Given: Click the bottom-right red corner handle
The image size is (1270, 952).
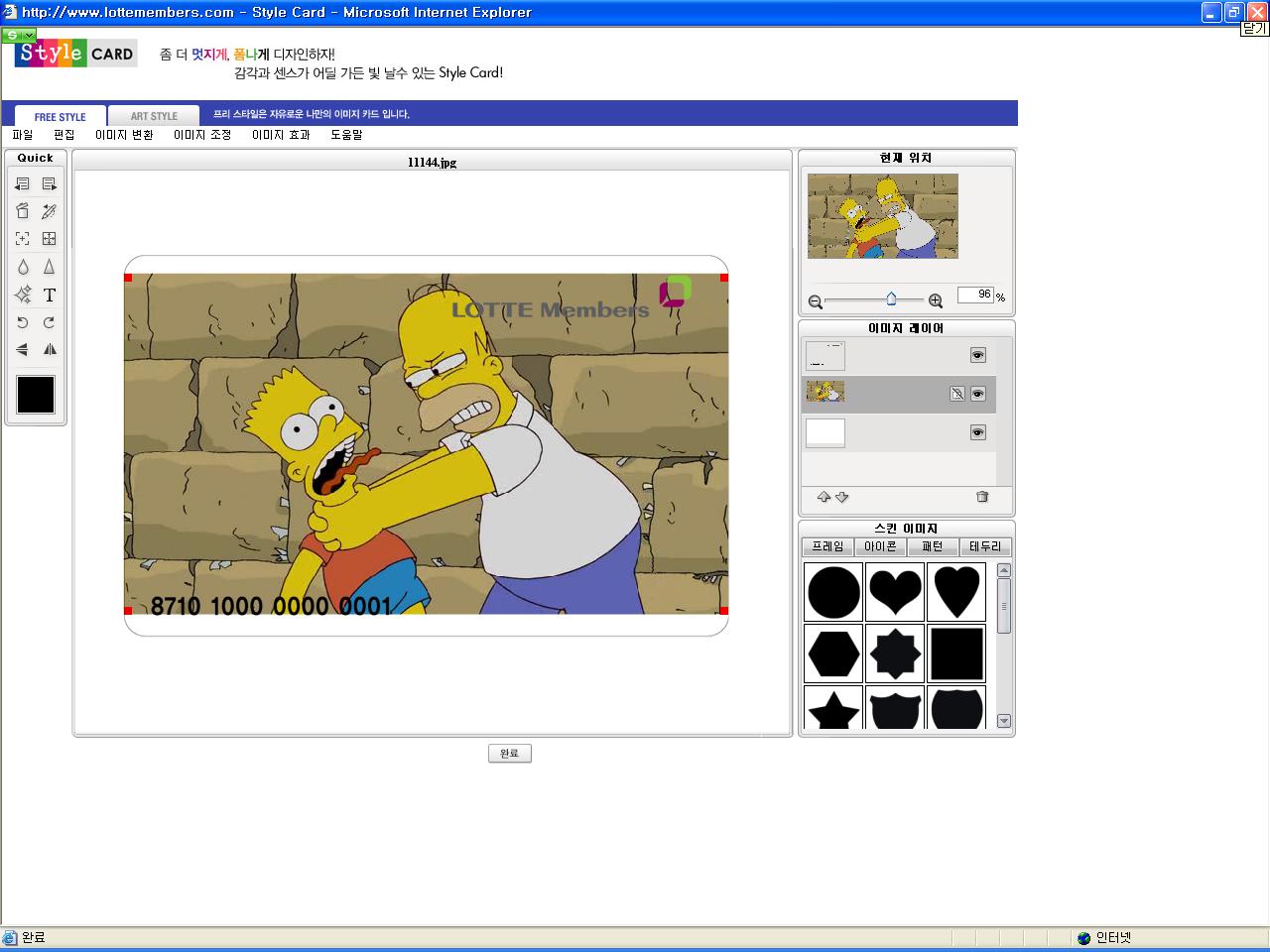Looking at the screenshot, I should 724,611.
